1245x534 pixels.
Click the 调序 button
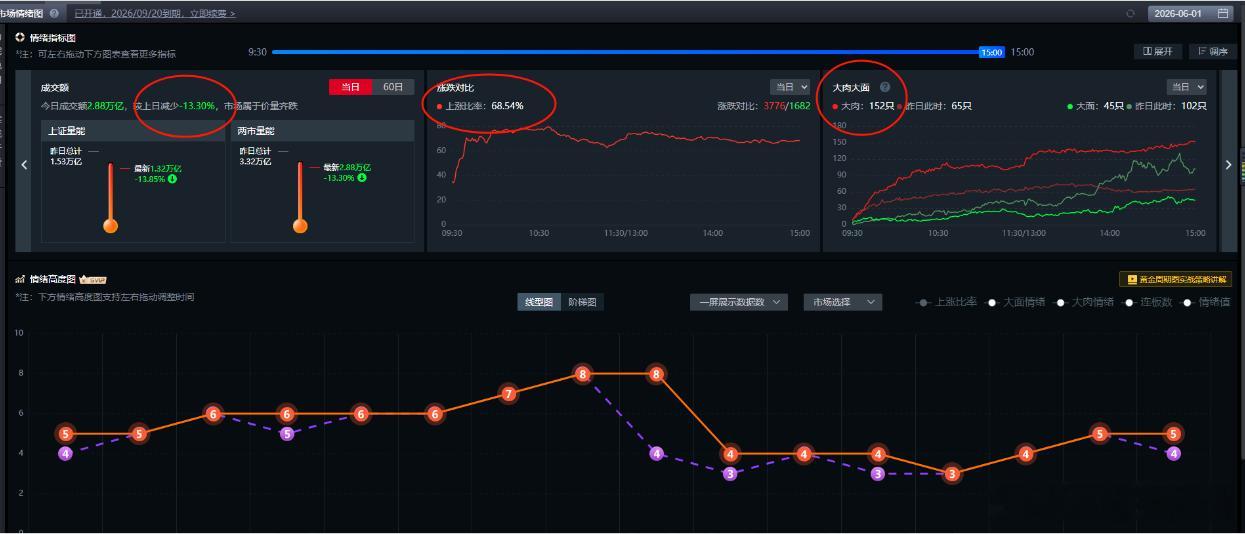tap(1212, 51)
